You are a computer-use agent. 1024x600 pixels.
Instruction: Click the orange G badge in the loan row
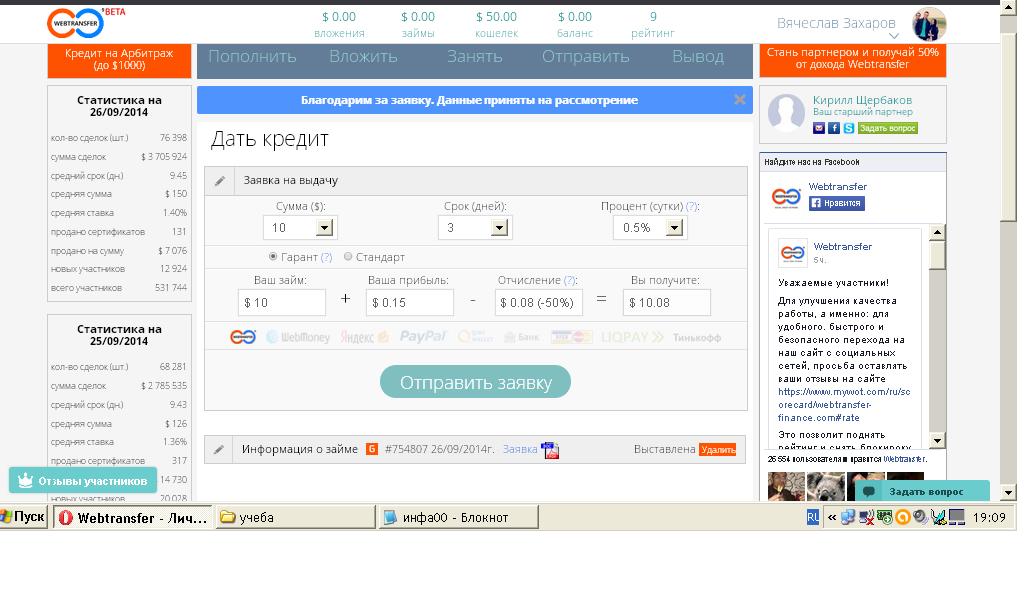[x=372, y=449]
